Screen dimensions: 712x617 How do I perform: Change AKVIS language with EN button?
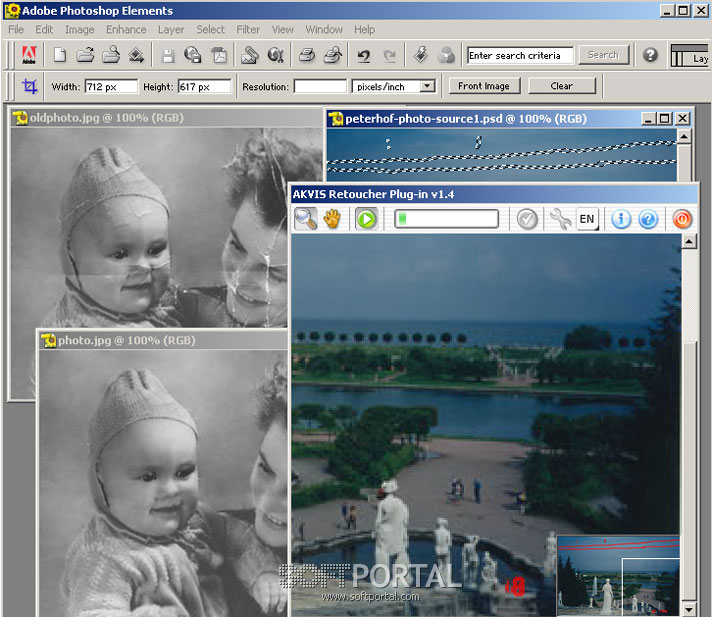(x=587, y=219)
